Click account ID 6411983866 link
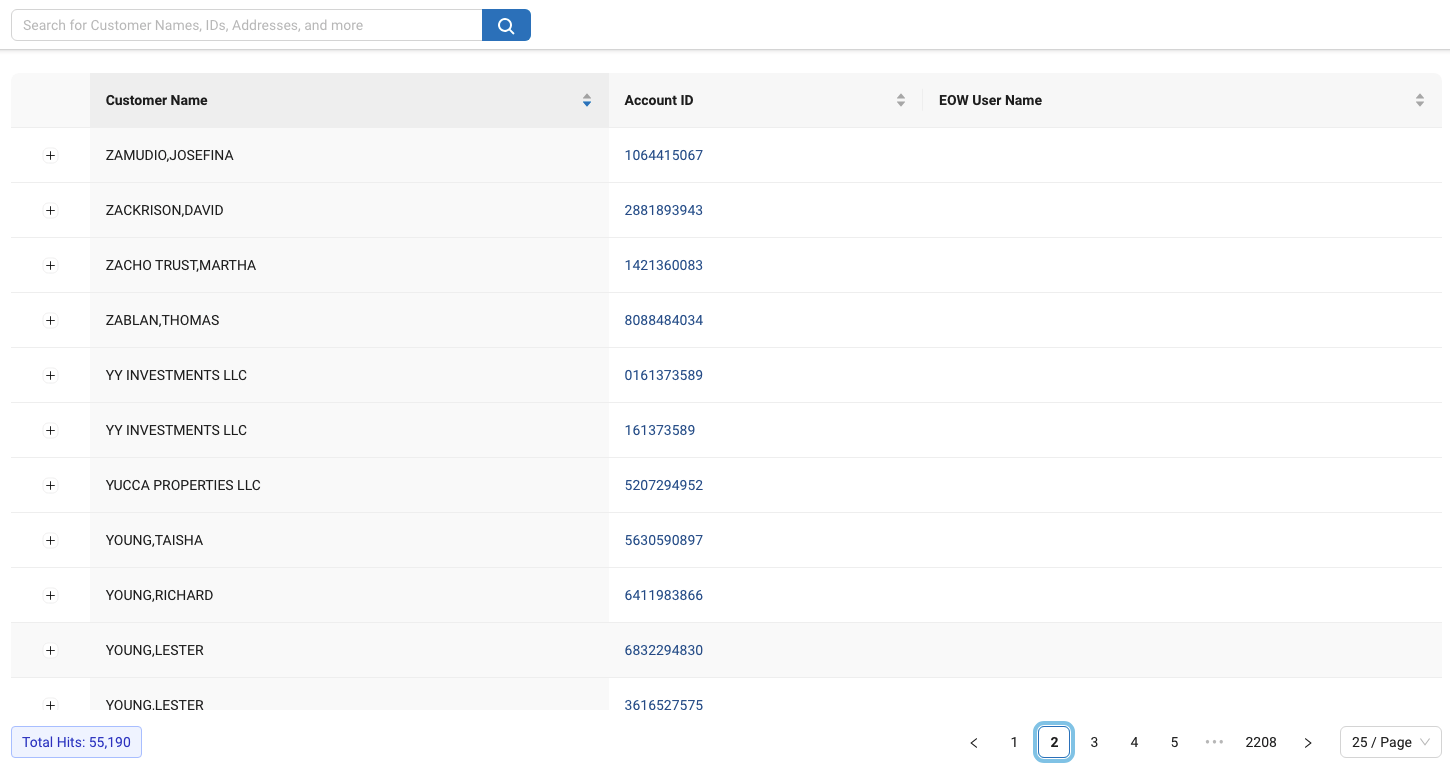This screenshot has height=778, width=1450. (663, 595)
